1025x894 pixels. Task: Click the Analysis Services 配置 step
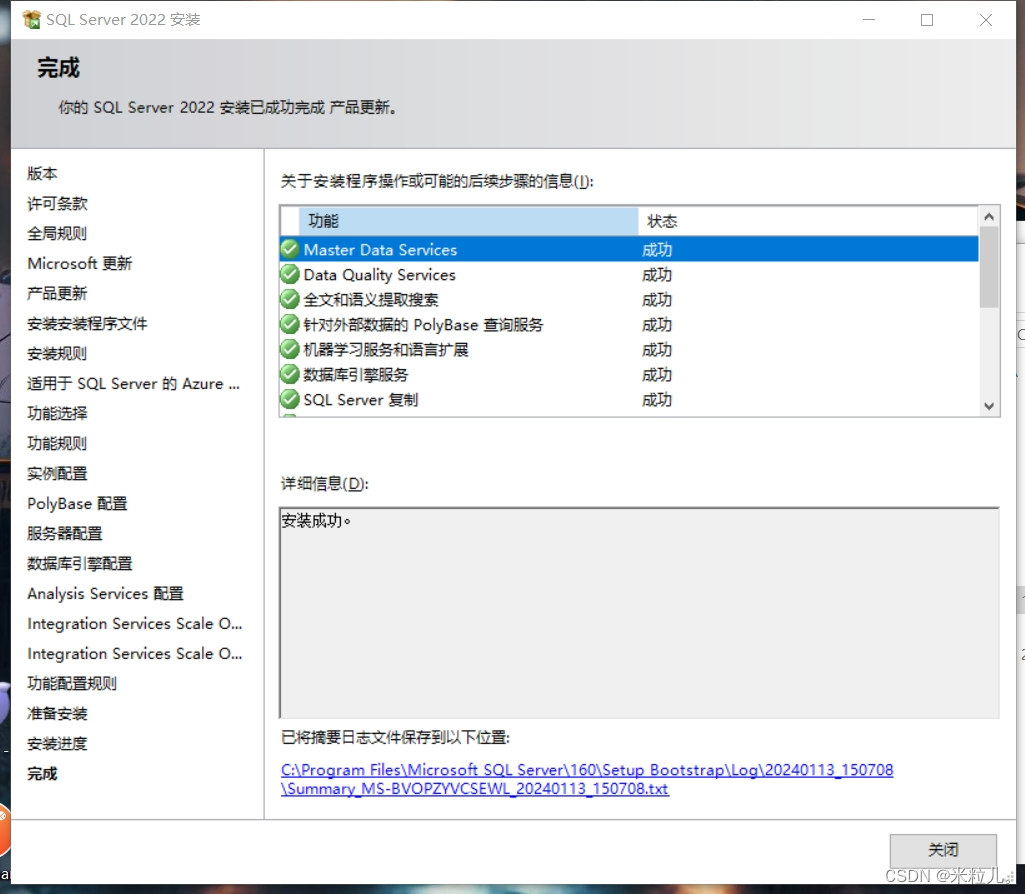coord(105,593)
